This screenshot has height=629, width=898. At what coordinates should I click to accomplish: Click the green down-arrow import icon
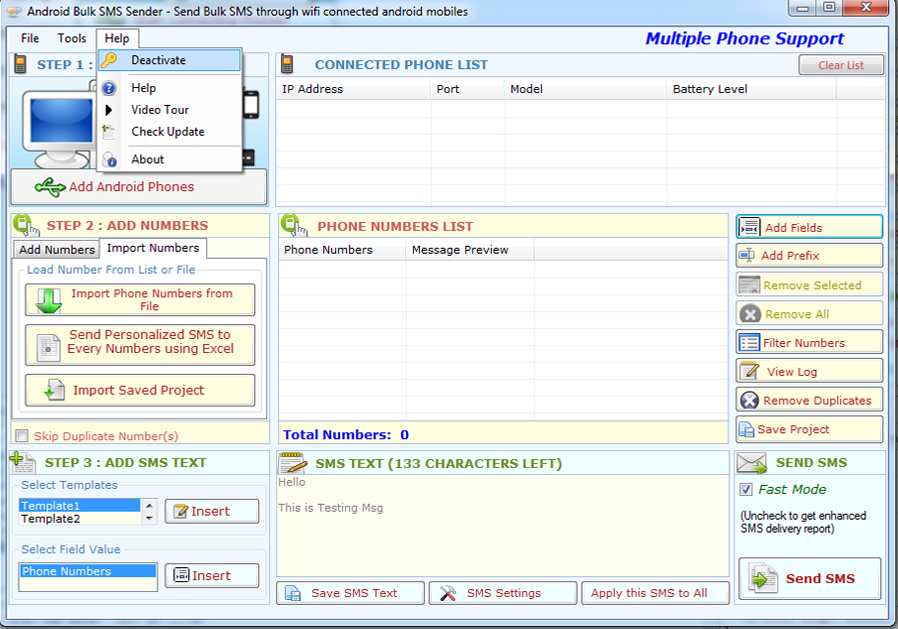(49, 300)
